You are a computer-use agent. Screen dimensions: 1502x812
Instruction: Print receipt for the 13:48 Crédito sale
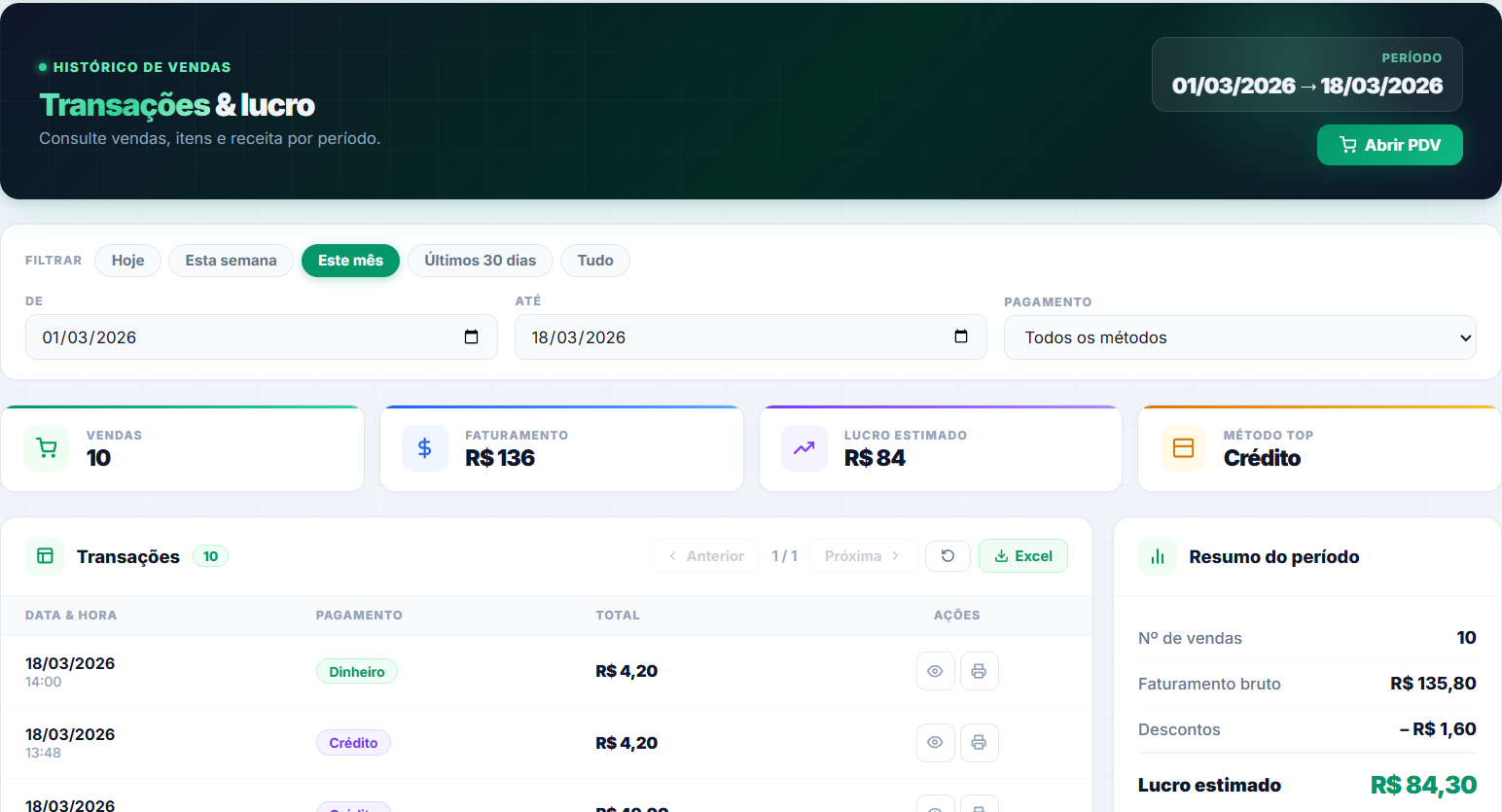(x=979, y=743)
